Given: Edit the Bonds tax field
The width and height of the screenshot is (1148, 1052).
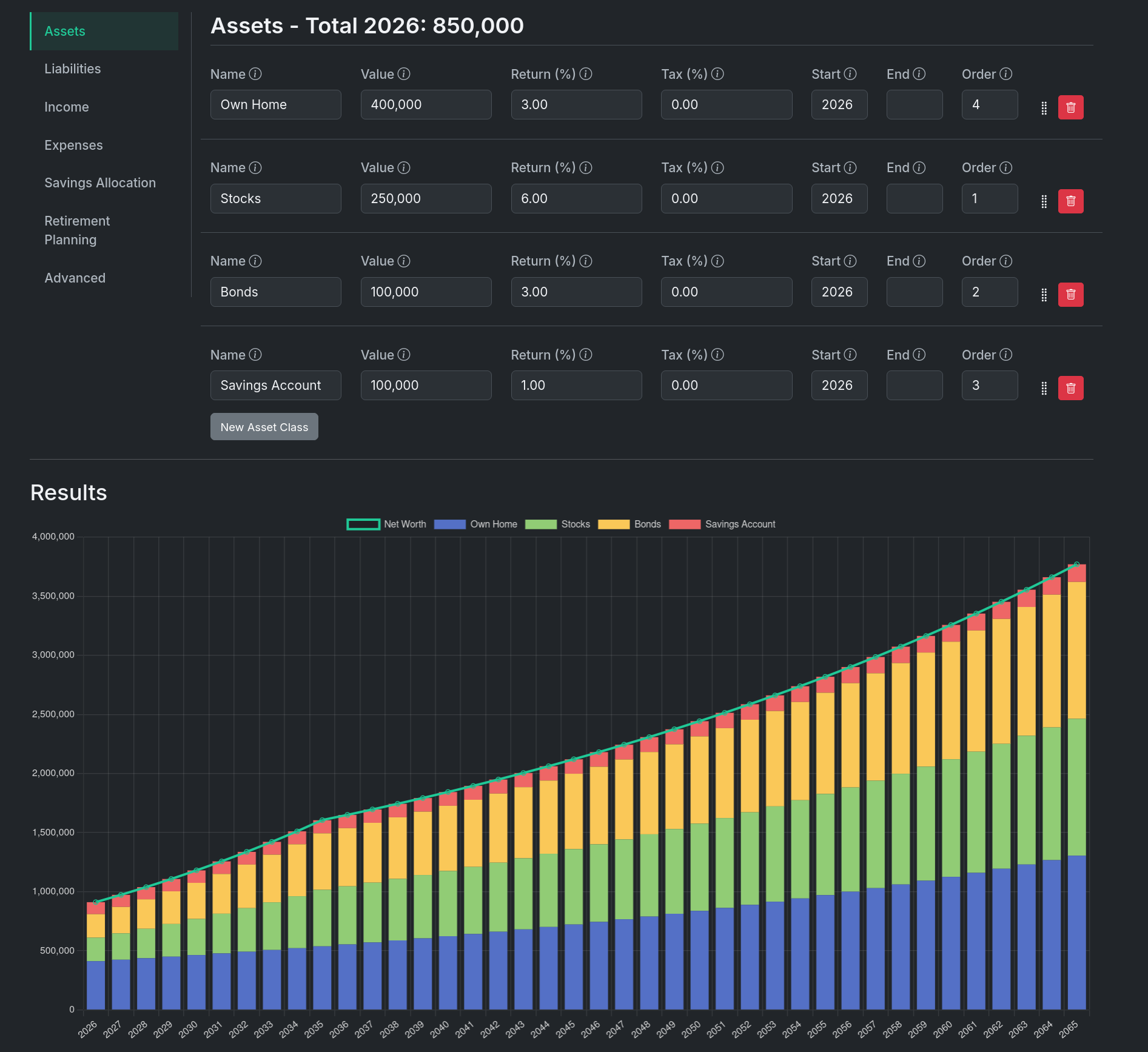Looking at the screenshot, I should [x=727, y=292].
